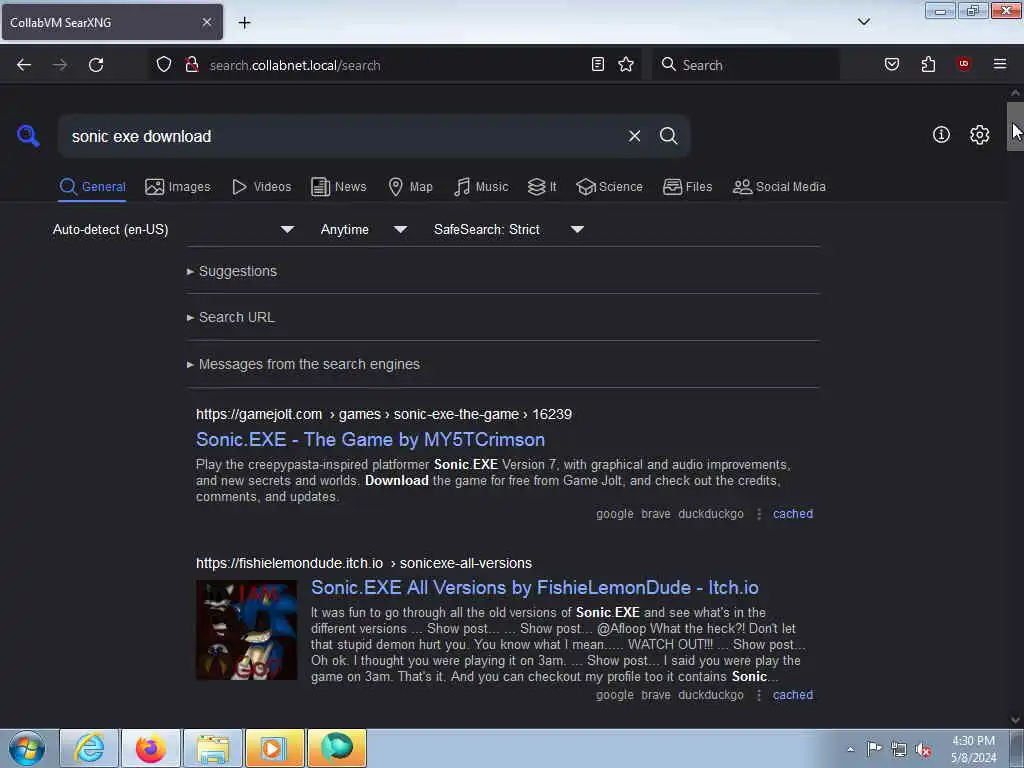The image size is (1024, 768).
Task: Close the CollabVM SearXNG tab
Action: [x=207, y=22]
